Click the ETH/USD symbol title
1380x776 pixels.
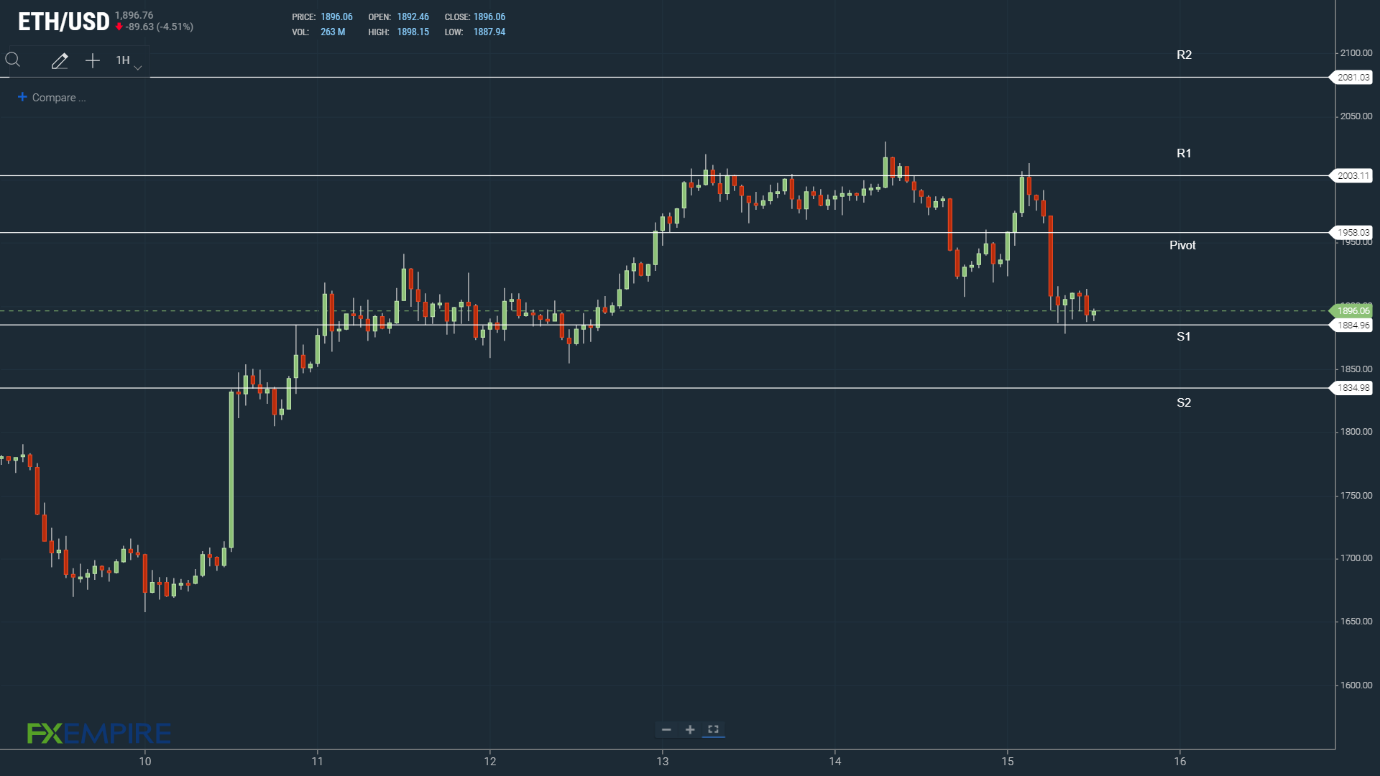point(64,21)
